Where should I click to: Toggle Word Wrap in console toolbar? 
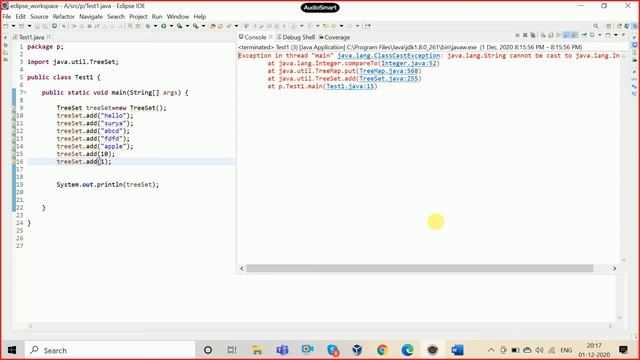coord(559,35)
